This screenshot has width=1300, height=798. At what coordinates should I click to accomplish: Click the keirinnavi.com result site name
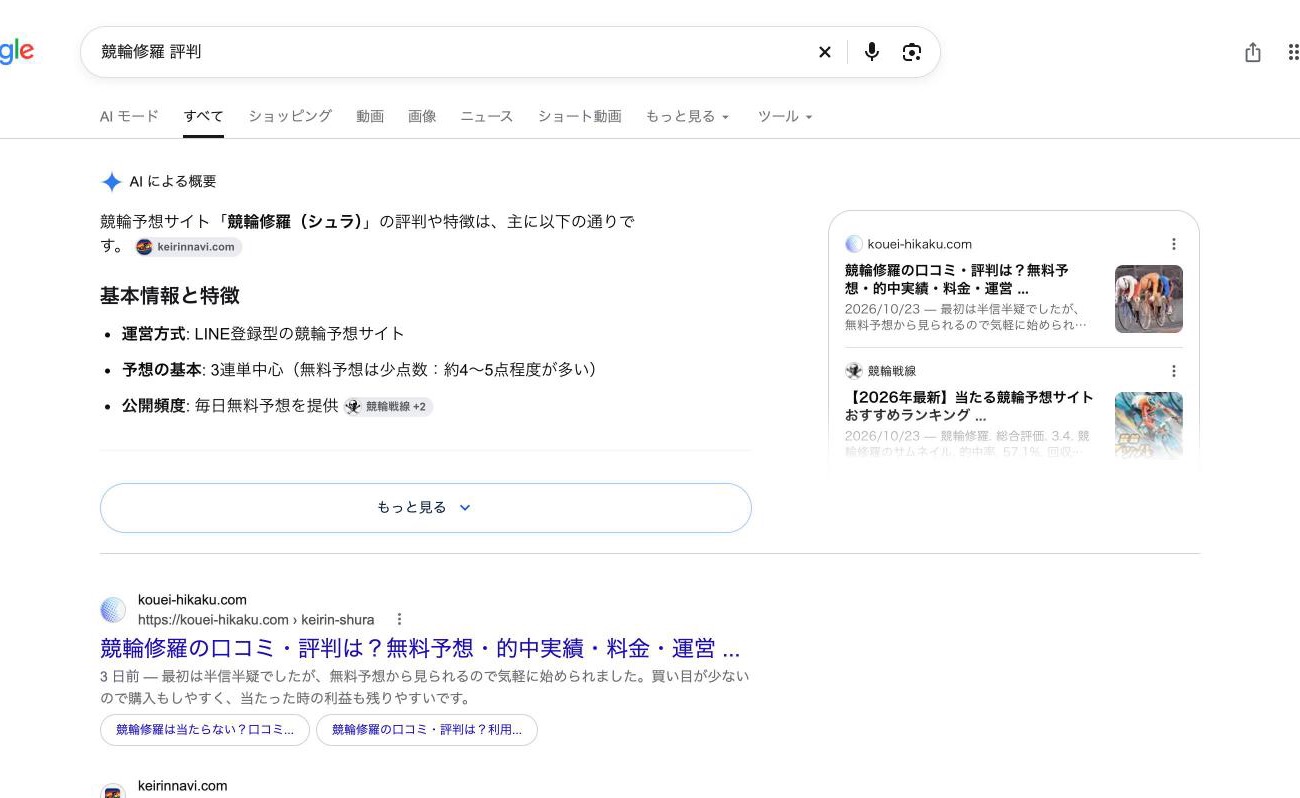pos(183,786)
